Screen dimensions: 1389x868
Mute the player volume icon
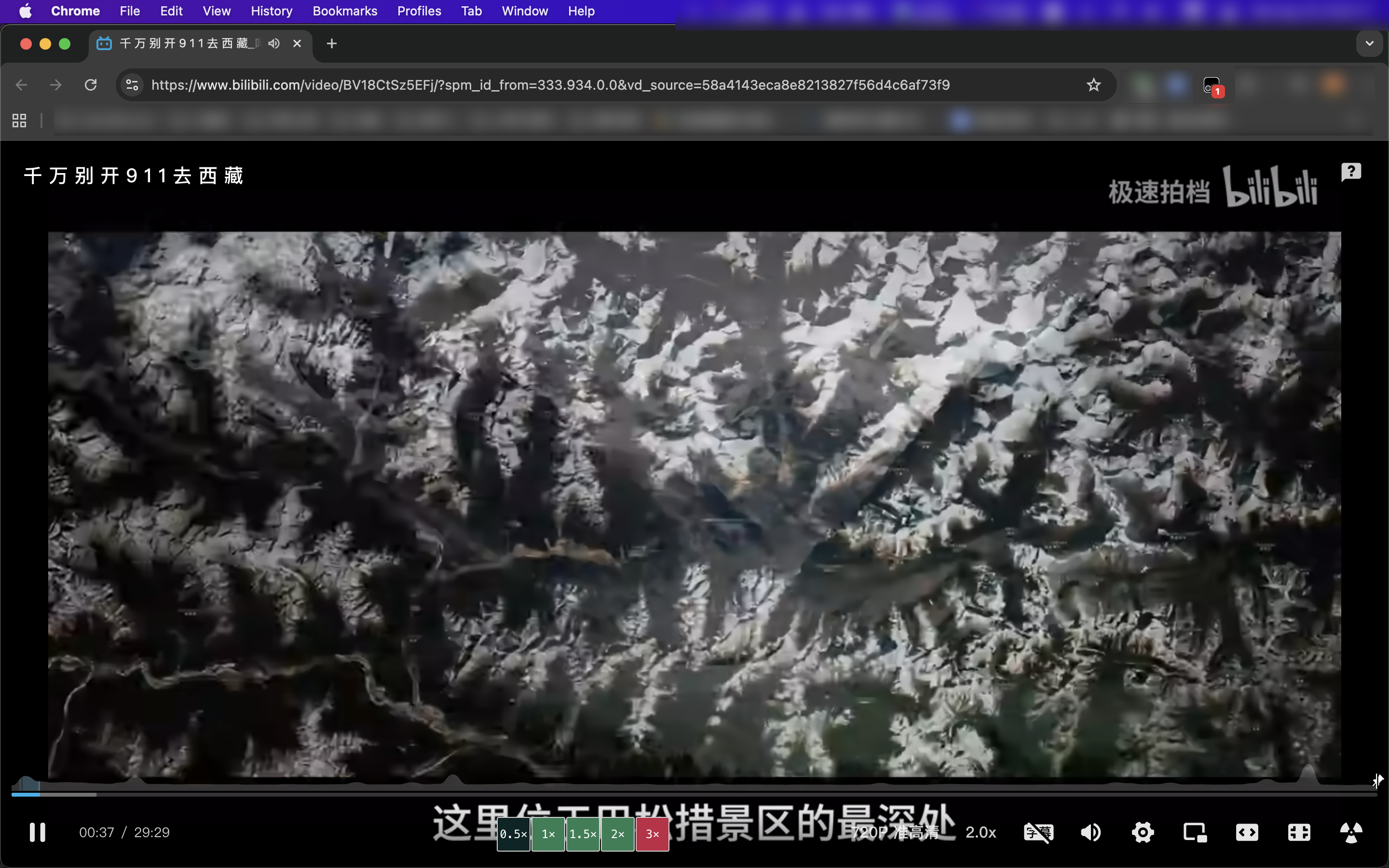tap(1090, 832)
